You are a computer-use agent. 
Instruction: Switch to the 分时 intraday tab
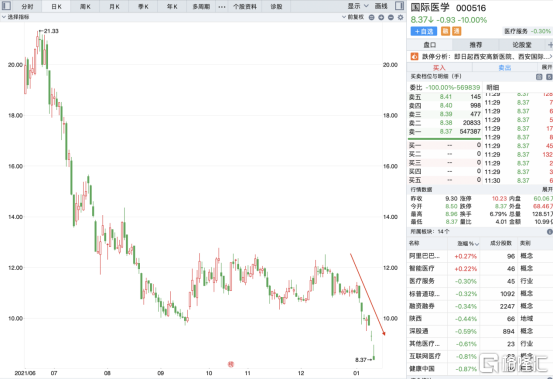[27, 6]
